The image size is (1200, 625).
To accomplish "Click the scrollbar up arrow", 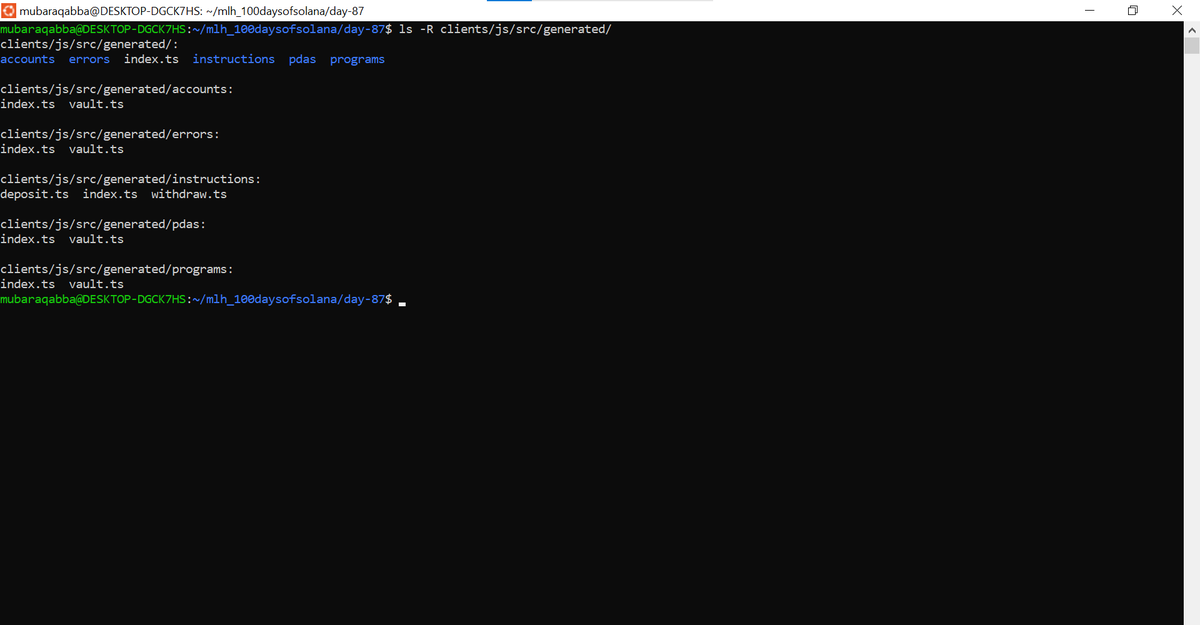I will coord(1191,30).
